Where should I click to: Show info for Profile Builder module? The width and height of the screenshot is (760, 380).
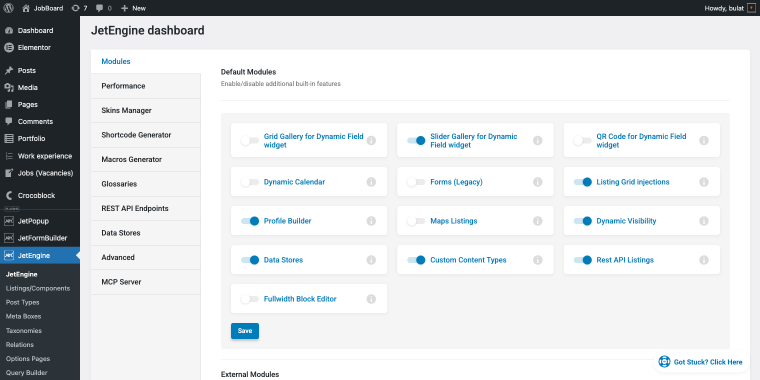(371, 221)
